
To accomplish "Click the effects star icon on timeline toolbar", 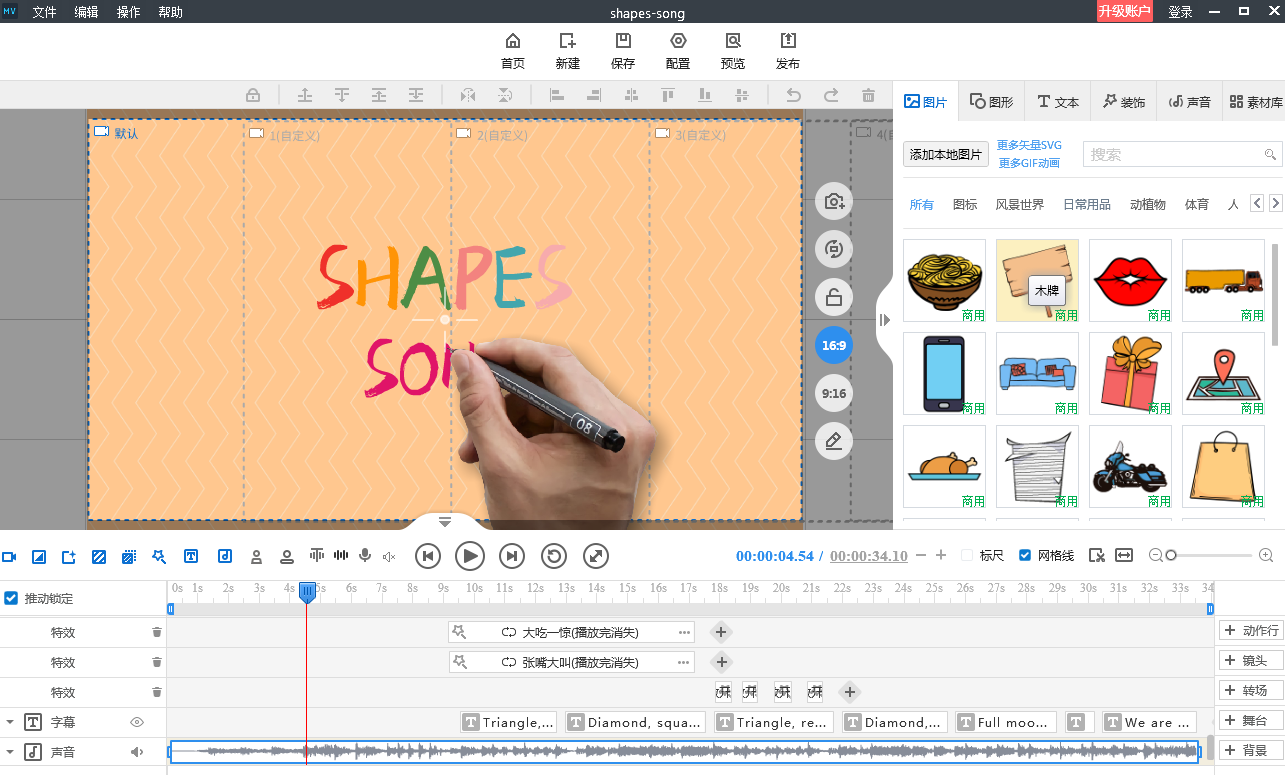I will 159,556.
